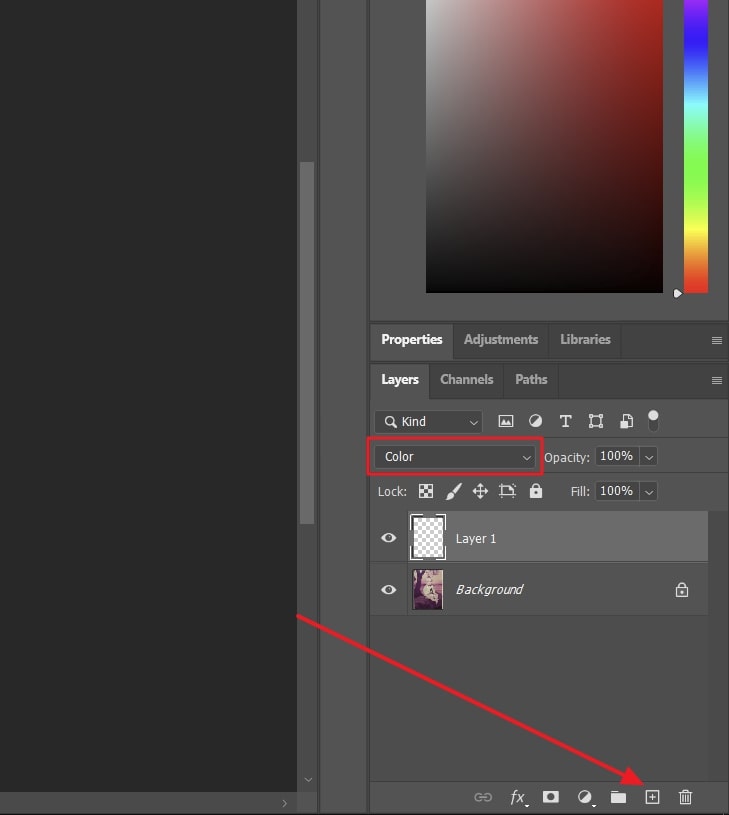Lock transparent pixels checkerboard icon
The width and height of the screenshot is (729, 815).
tap(426, 491)
